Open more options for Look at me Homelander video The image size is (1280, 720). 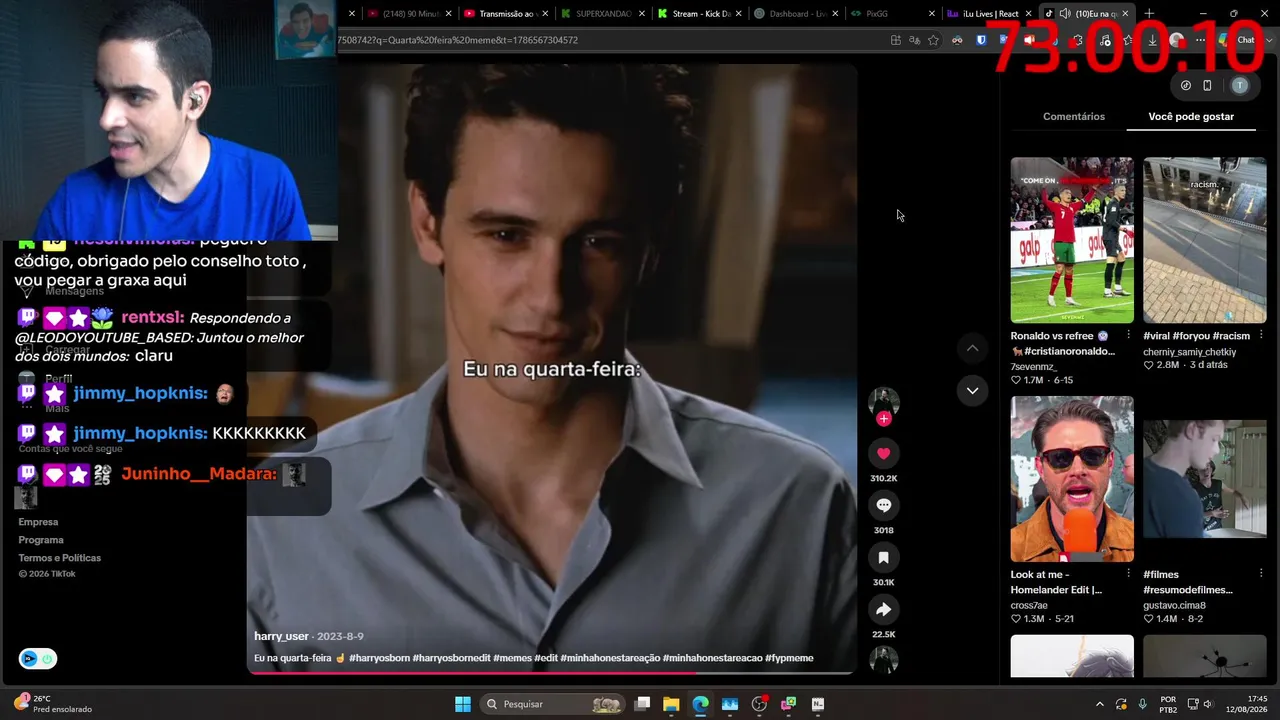(1128, 574)
